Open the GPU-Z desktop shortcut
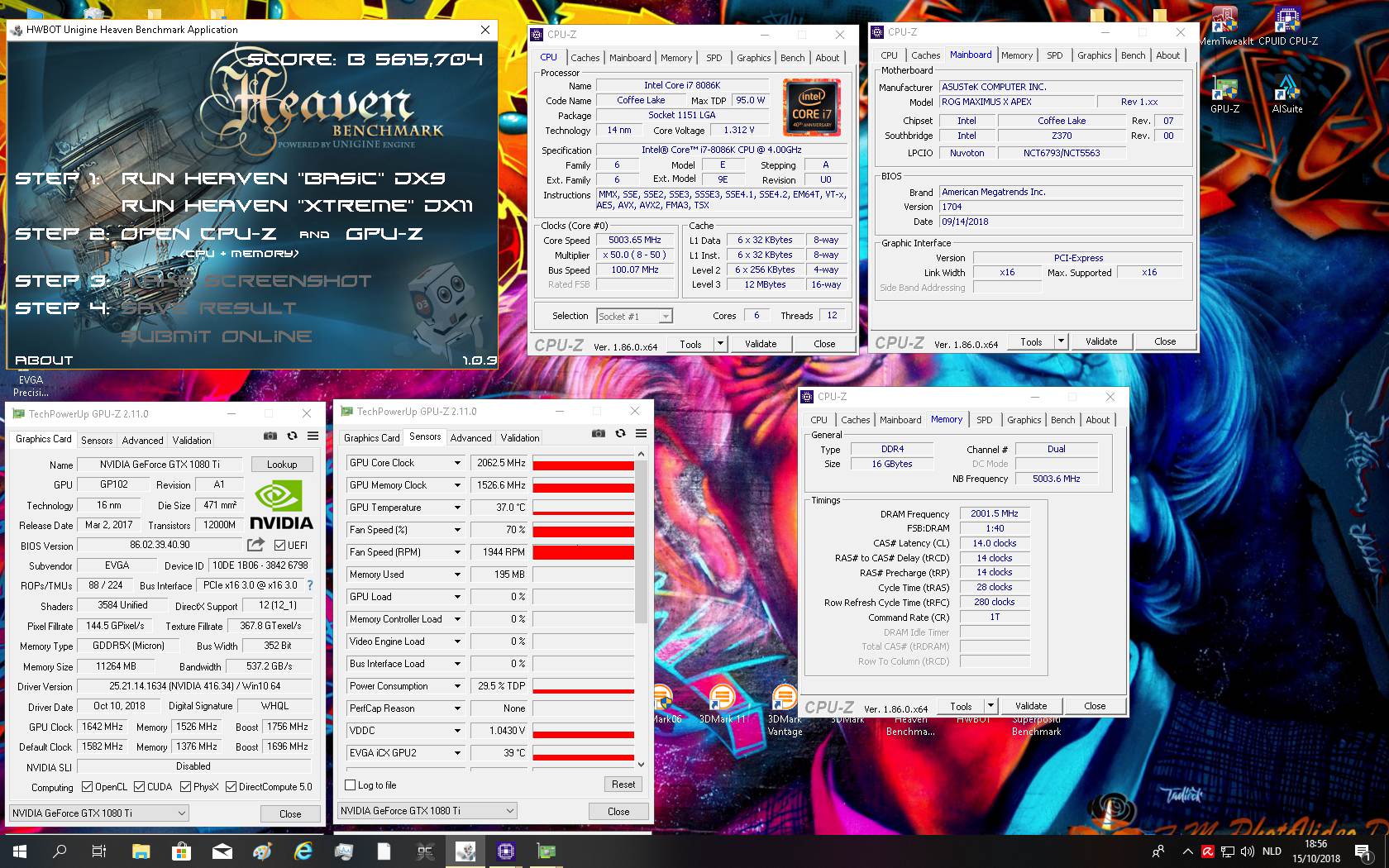The width and height of the screenshot is (1389, 868). click(1224, 95)
